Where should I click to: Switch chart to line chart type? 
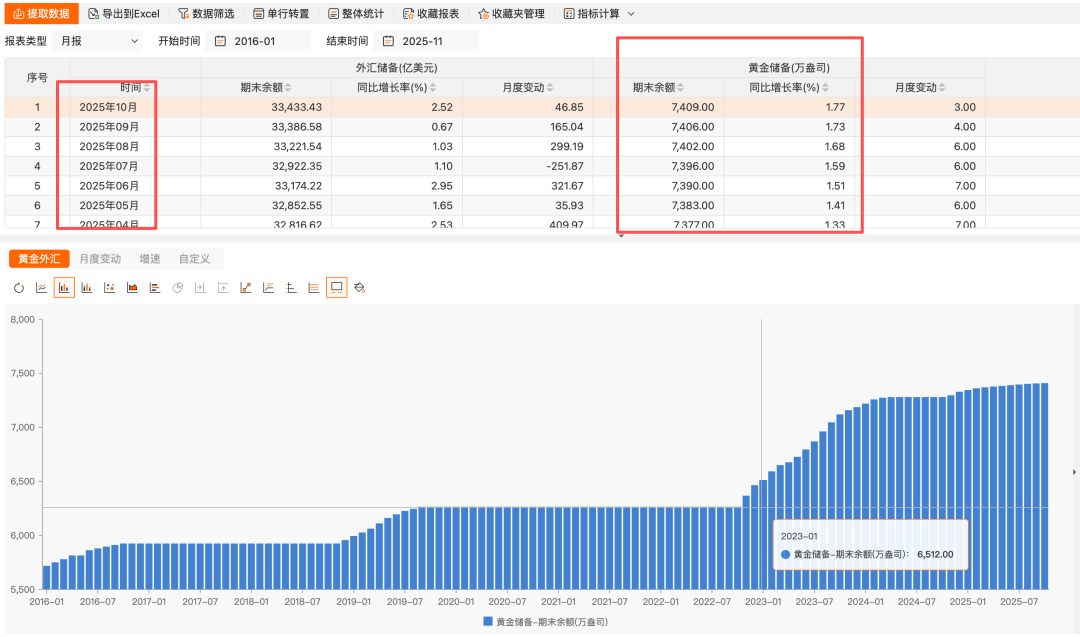click(41, 288)
